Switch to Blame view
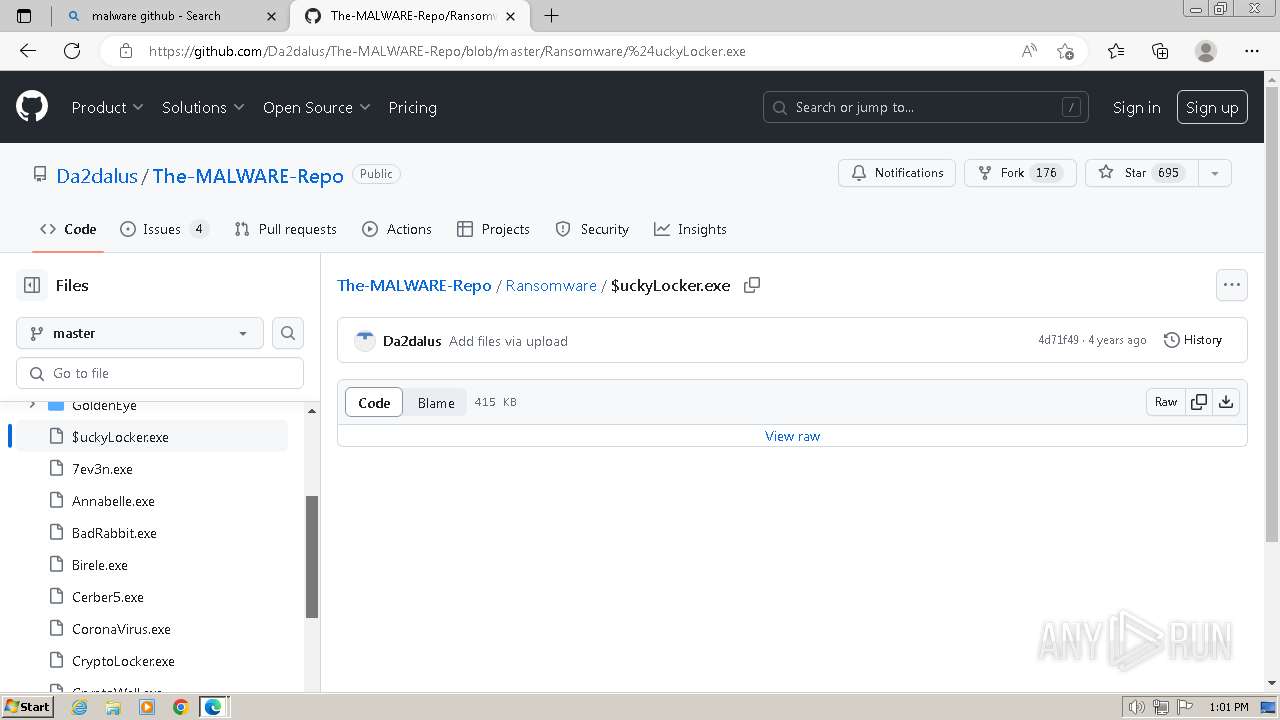1280x720 pixels. pos(436,402)
